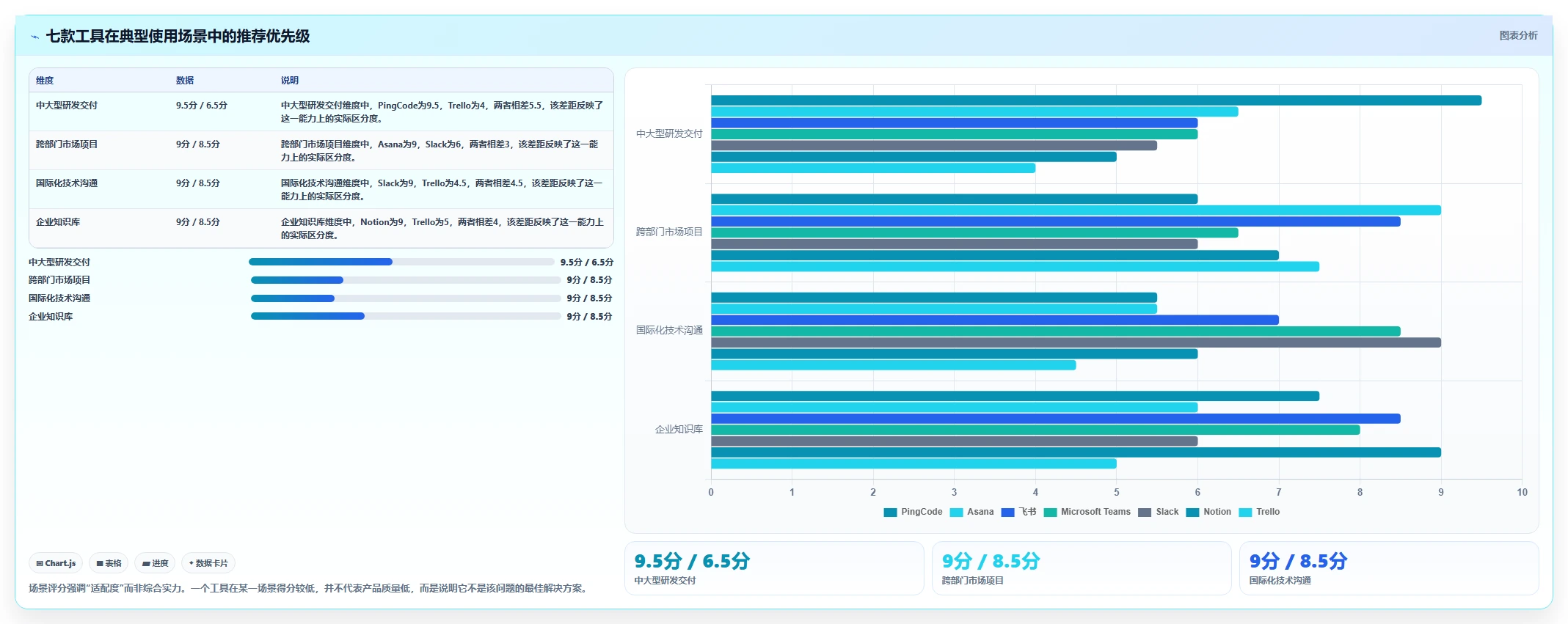This screenshot has height=624, width=1568.
Task: Click the Chart.js chip at bottom left
Action: coord(56,563)
